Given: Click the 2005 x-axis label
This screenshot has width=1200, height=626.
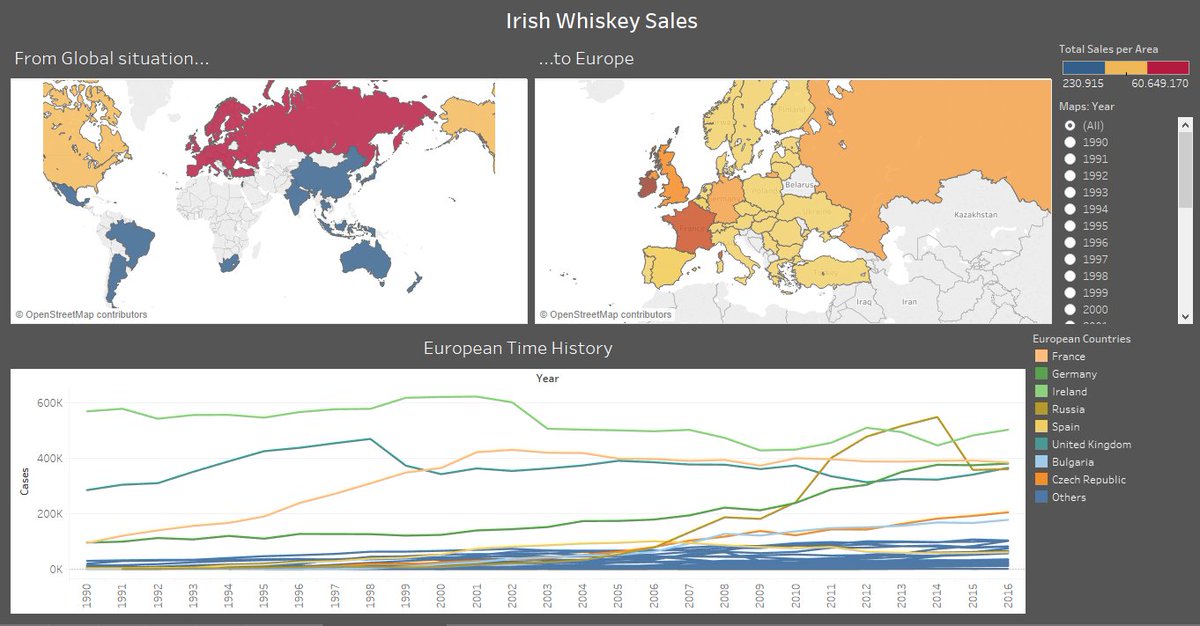Looking at the screenshot, I should pos(616,594).
